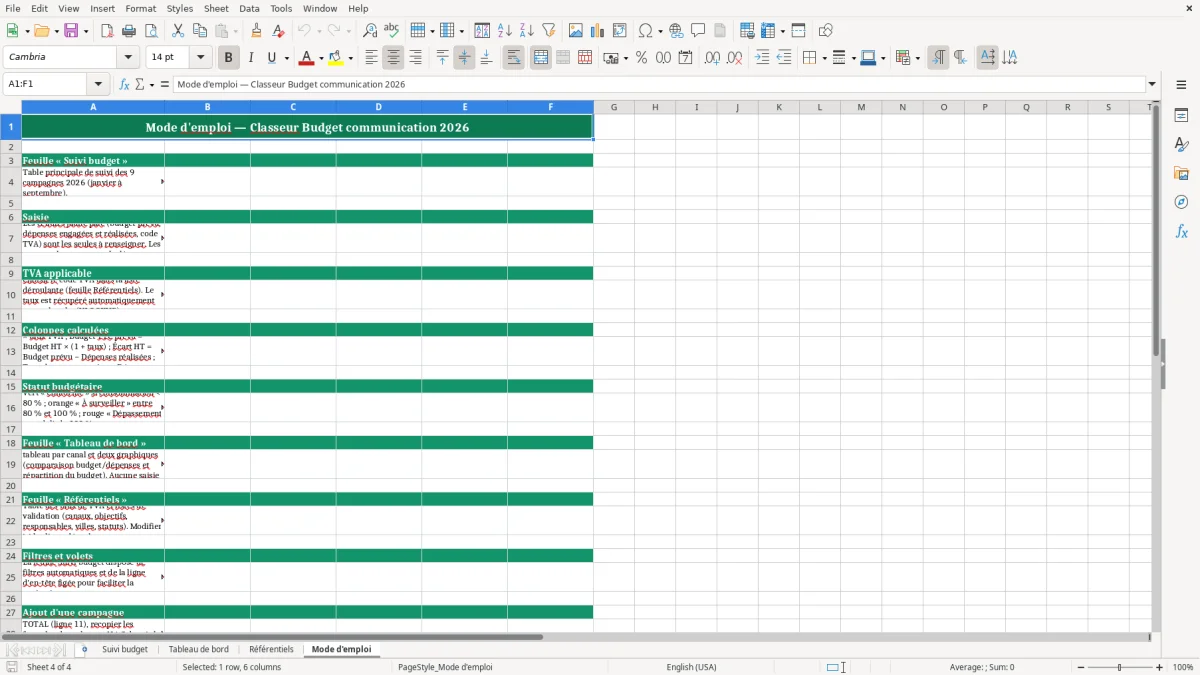This screenshot has width=1200, height=675.
Task: Insert a hyperlink
Action: tap(676, 31)
